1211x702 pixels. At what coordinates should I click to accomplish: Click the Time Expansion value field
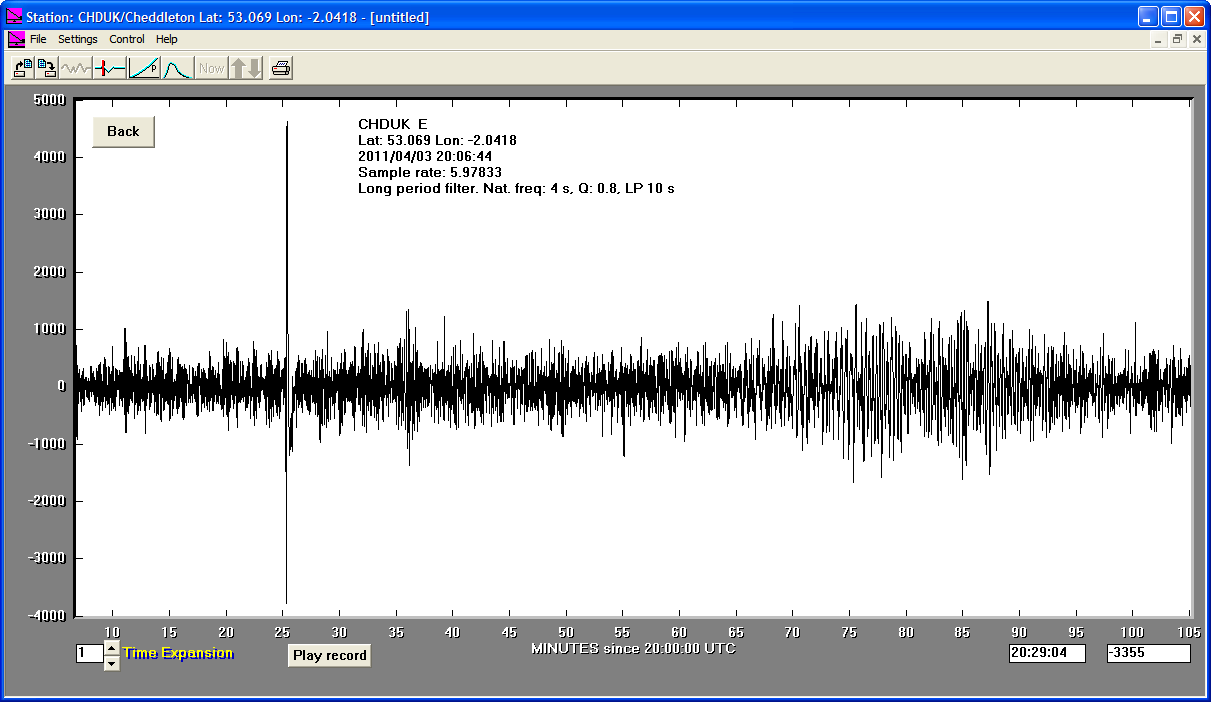click(89, 653)
